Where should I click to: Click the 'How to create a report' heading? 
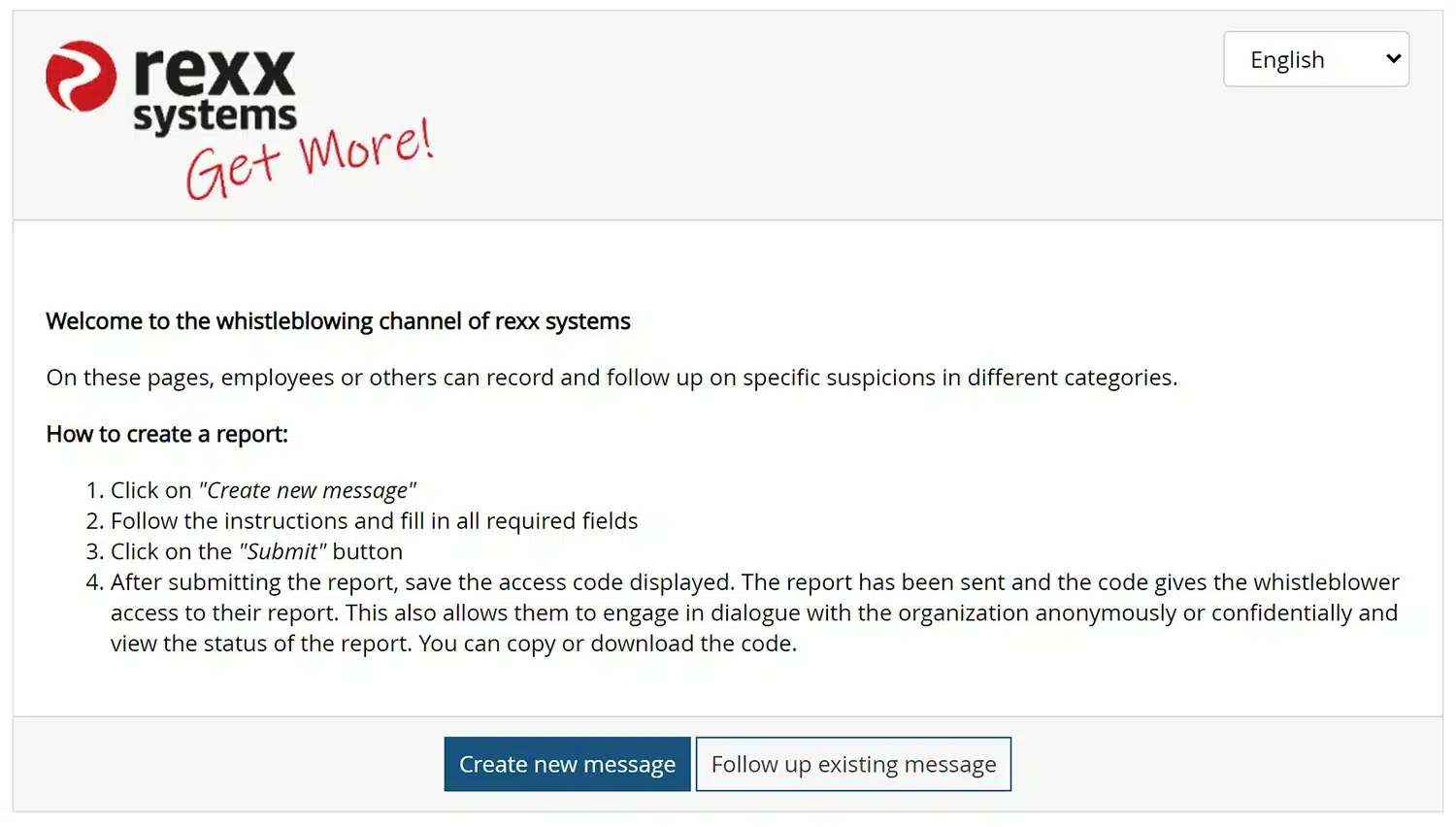click(166, 434)
